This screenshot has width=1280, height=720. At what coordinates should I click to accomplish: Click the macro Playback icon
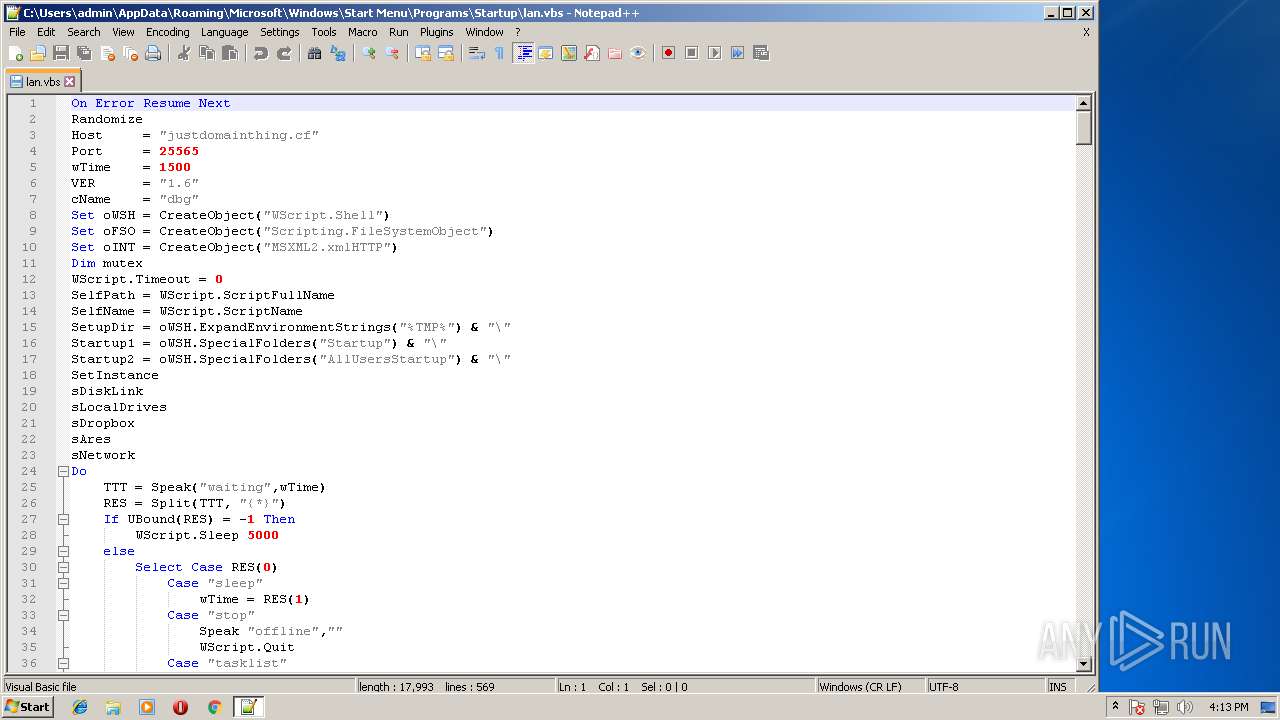click(x=714, y=53)
